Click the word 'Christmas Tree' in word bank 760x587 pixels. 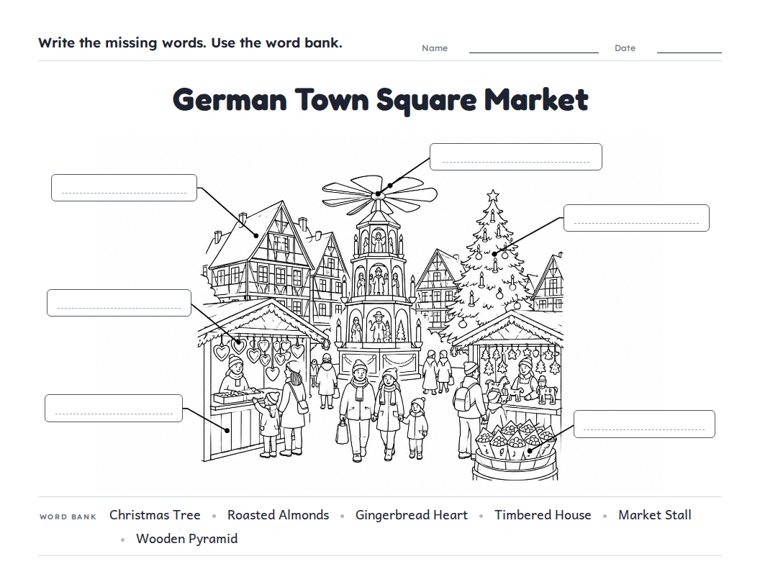(155, 515)
